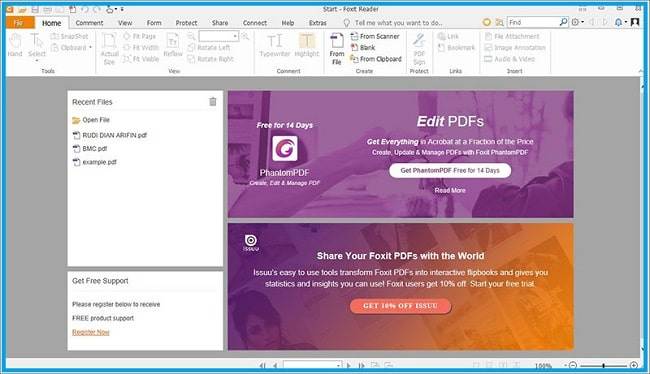This screenshot has height=374, width=650.
Task: Click the Read More link
Action: (x=450, y=190)
